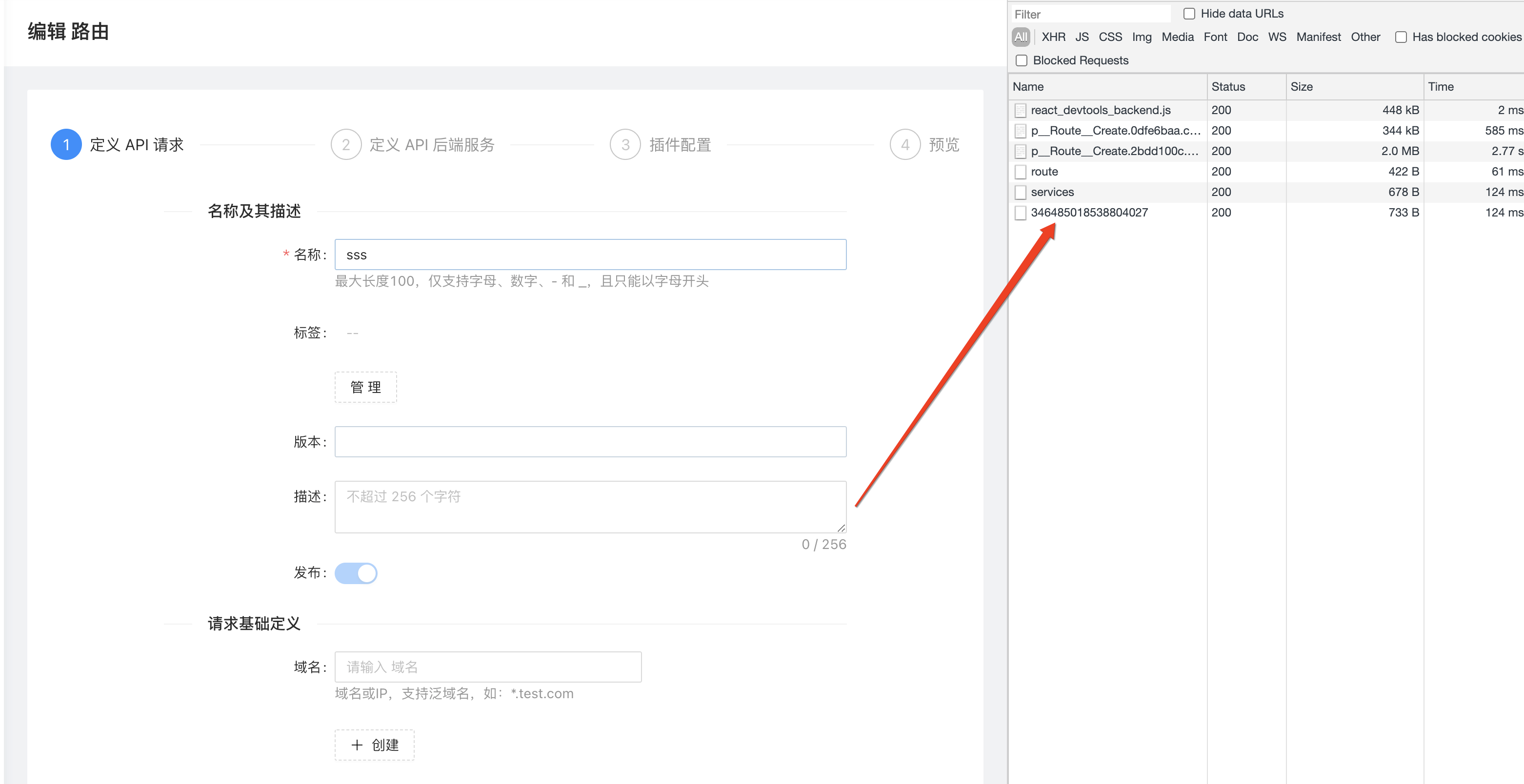Filter network requests by XHR
The height and width of the screenshot is (784, 1524).
1053,37
